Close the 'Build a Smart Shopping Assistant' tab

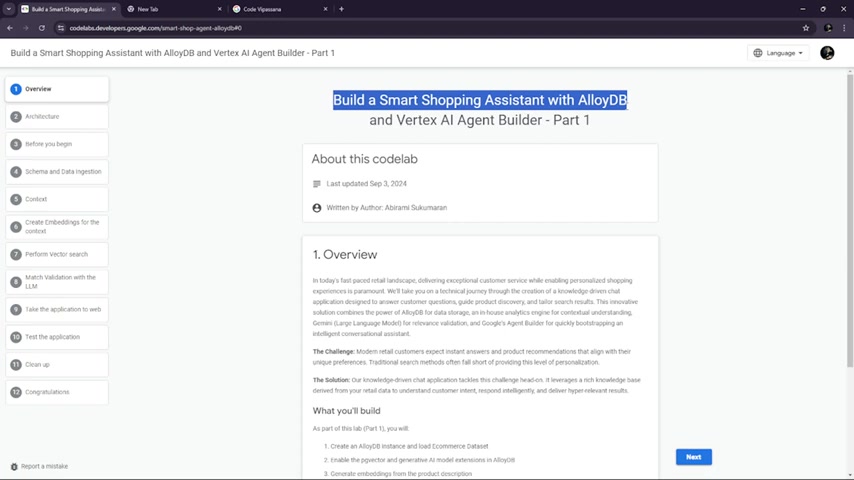click(x=114, y=9)
